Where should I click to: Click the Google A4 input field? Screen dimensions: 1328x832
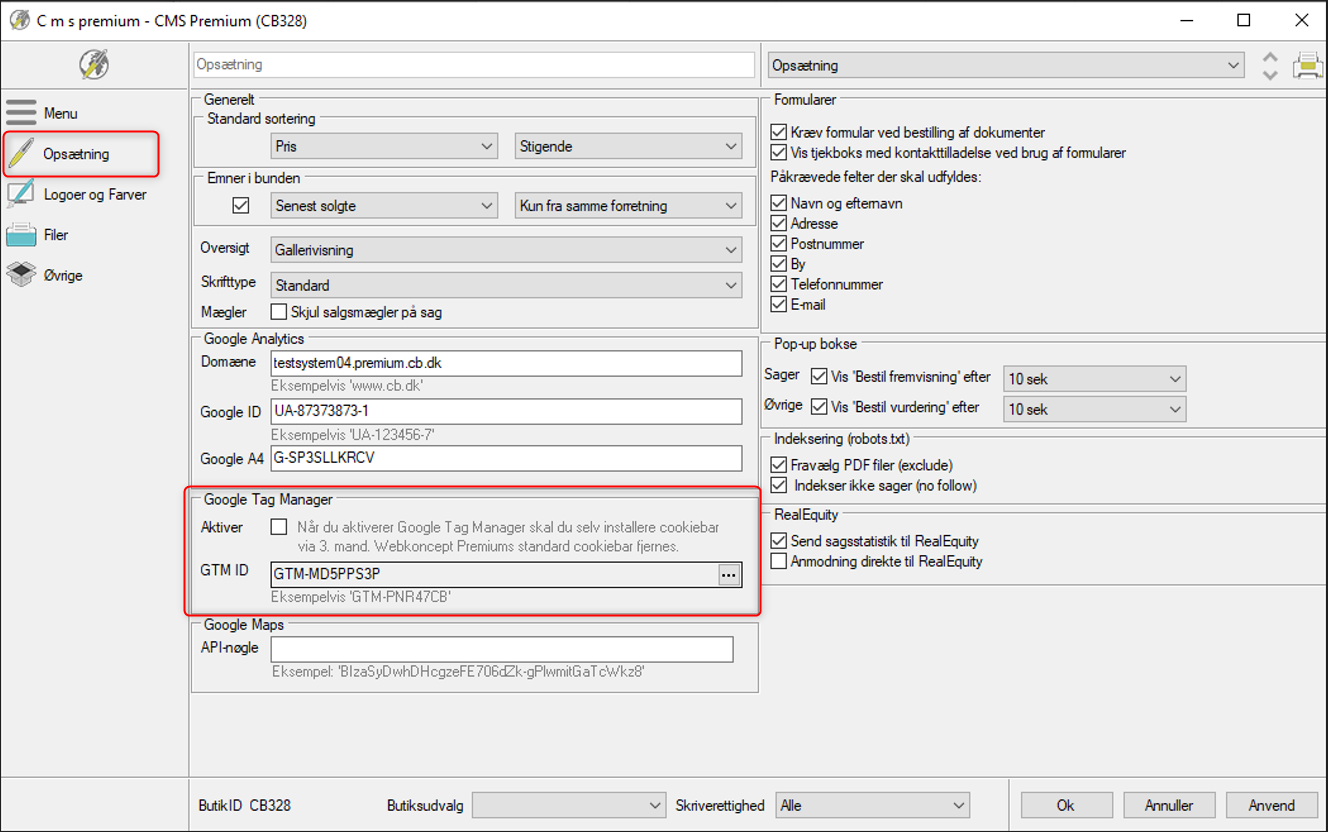pos(507,459)
